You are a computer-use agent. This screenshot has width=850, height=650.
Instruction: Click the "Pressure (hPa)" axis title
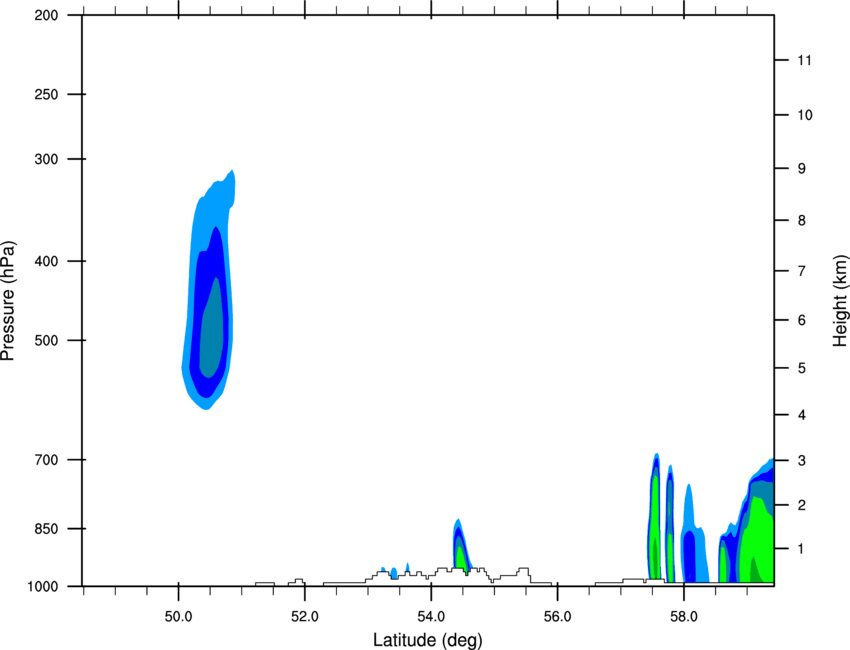pyautogui.click(x=8, y=301)
